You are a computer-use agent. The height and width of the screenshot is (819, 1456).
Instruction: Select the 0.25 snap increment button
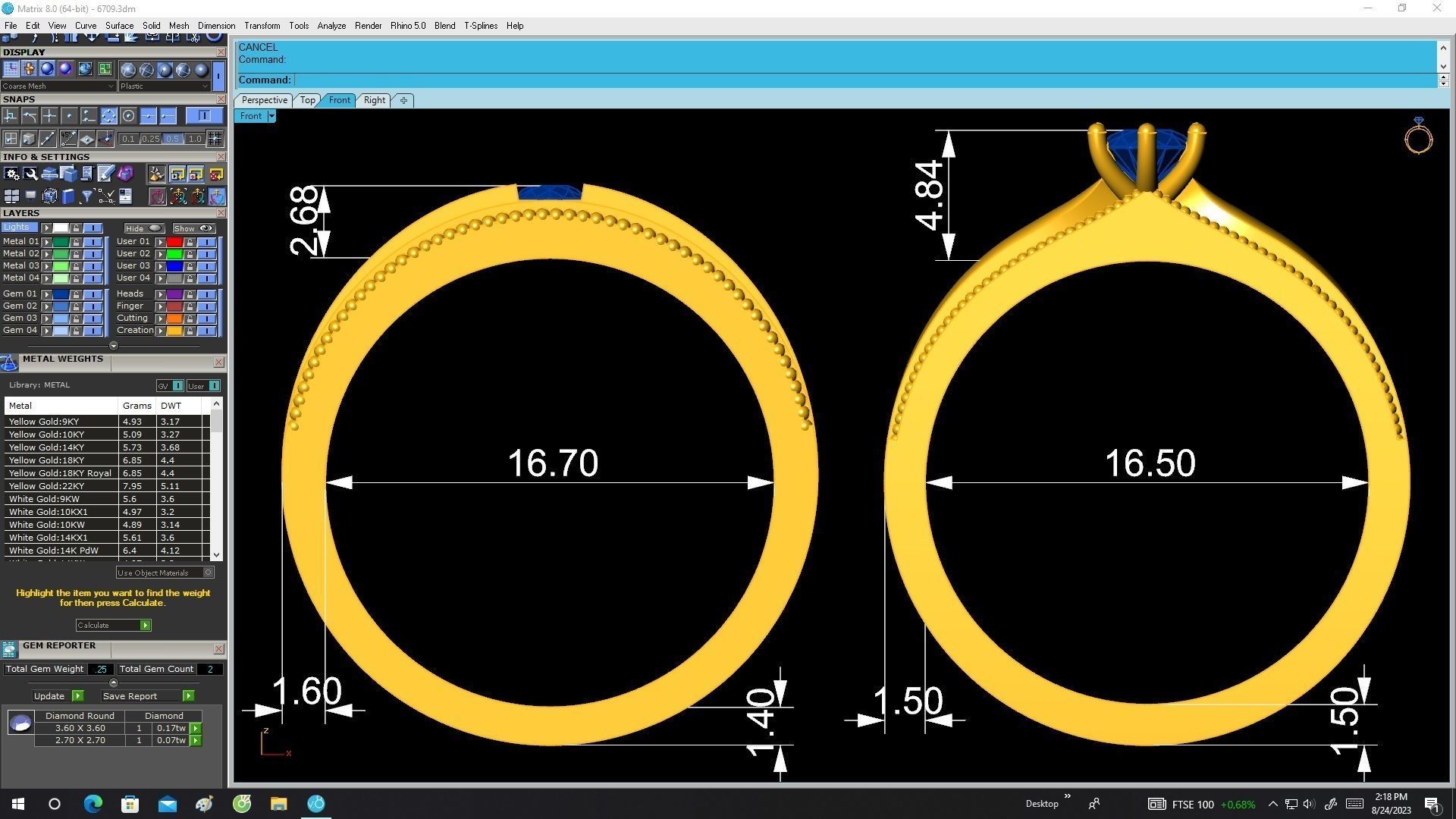tap(151, 139)
